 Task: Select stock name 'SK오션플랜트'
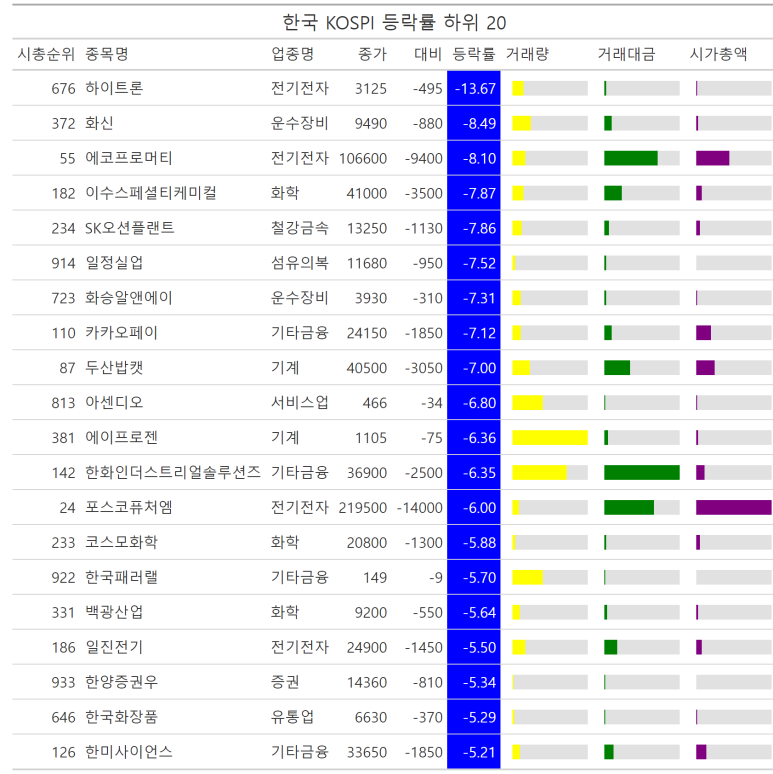coord(129,228)
